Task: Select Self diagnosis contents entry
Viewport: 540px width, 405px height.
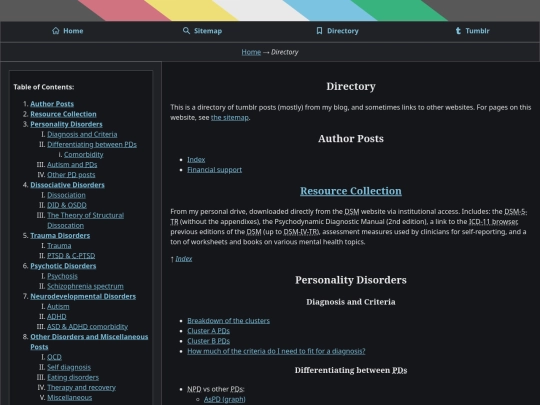Action: pos(69,367)
